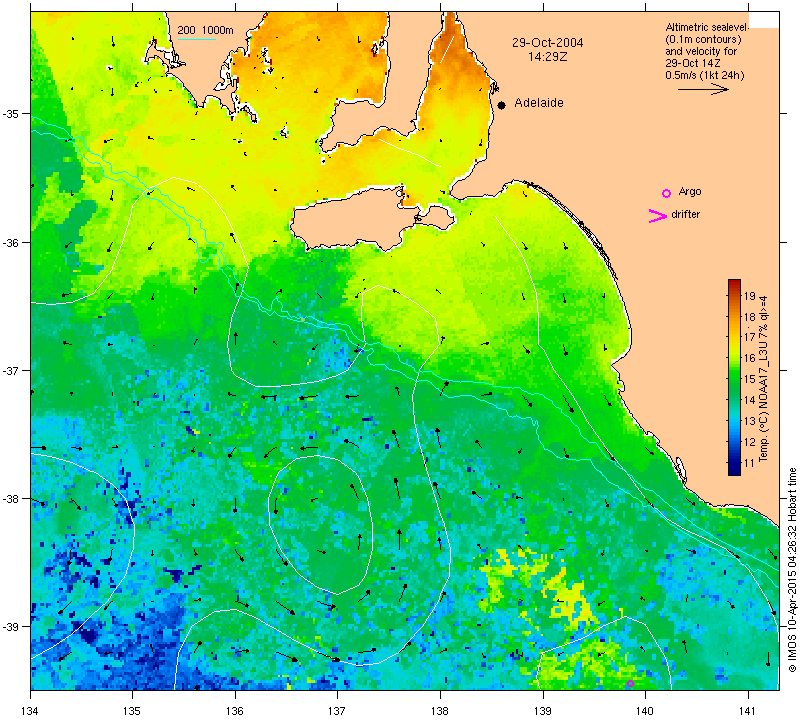
Task: Click the dark red top of the temperature colorbar
Action: pyautogui.click(x=734, y=283)
